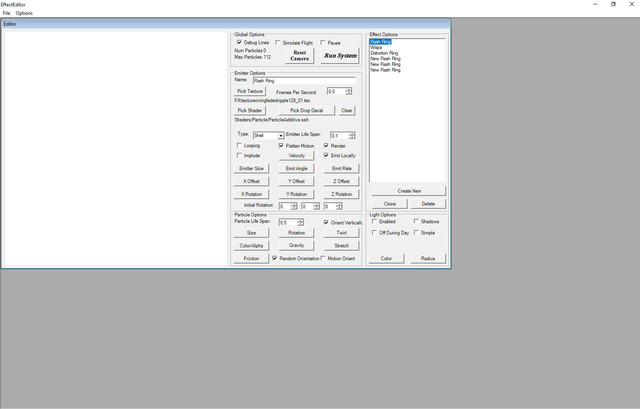
Task: Click the Twirl button
Action: (x=342, y=233)
